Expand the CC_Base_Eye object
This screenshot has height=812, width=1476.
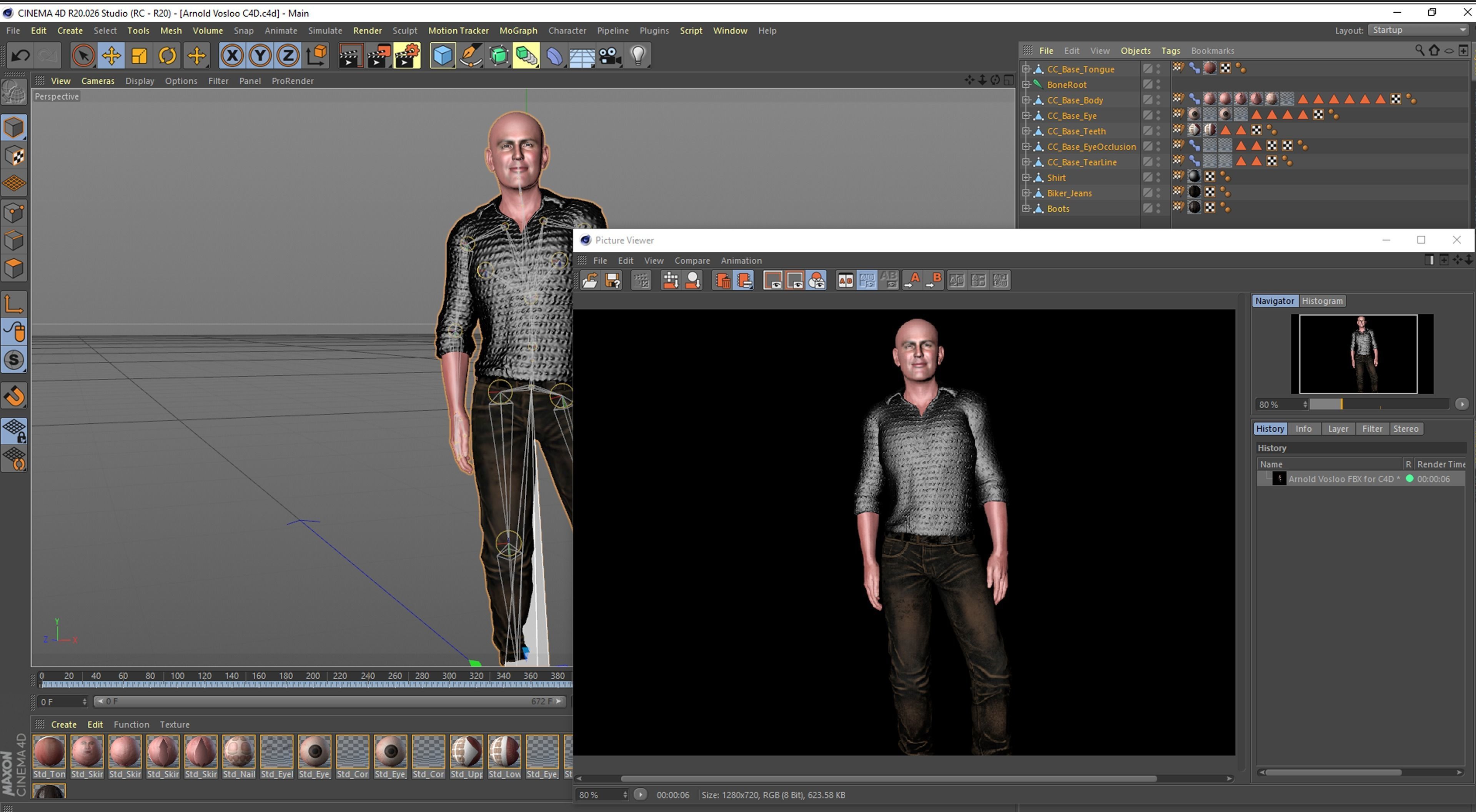pyautogui.click(x=1026, y=115)
